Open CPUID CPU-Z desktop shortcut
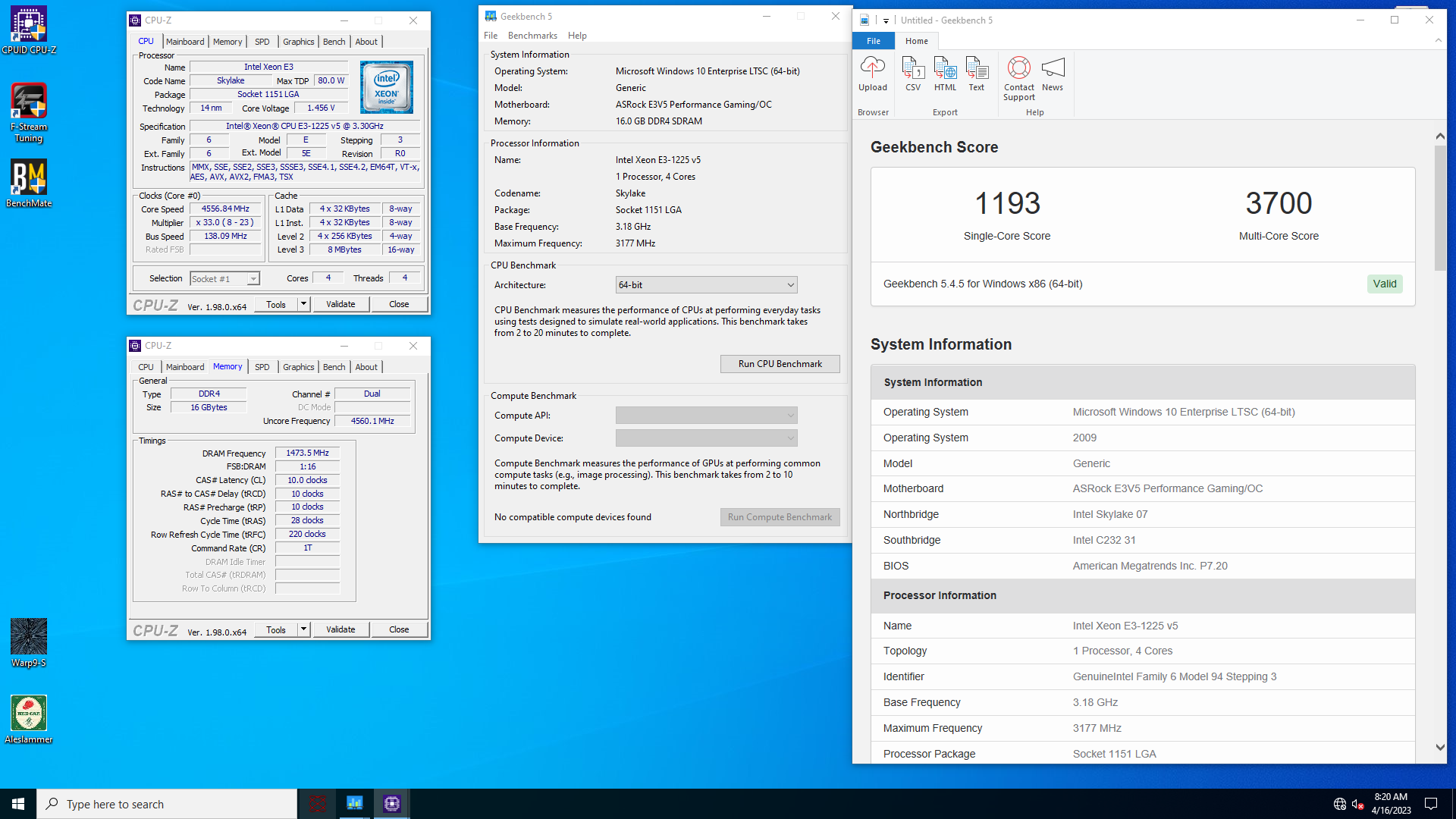 pyautogui.click(x=29, y=30)
